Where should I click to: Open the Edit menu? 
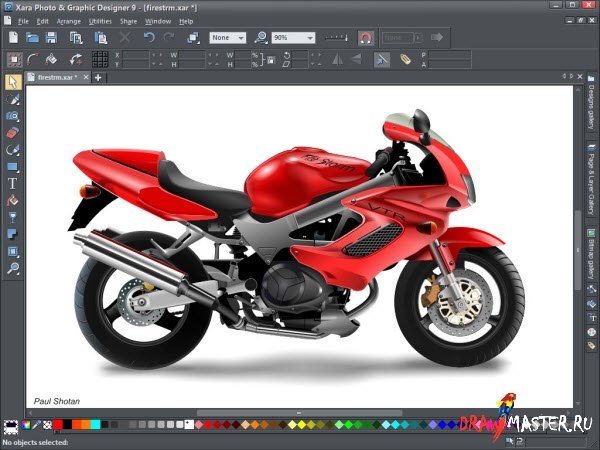[42, 21]
